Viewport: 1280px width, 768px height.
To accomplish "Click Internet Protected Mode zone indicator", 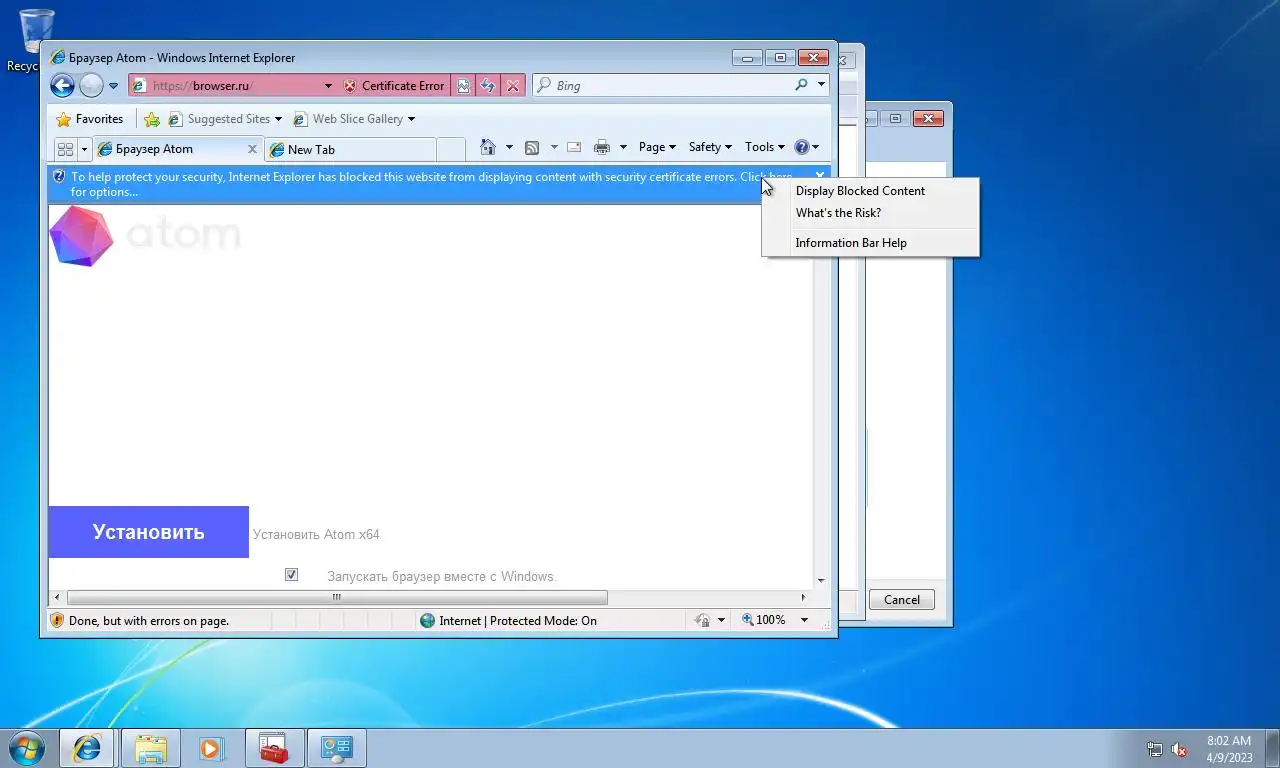I will click(508, 621).
